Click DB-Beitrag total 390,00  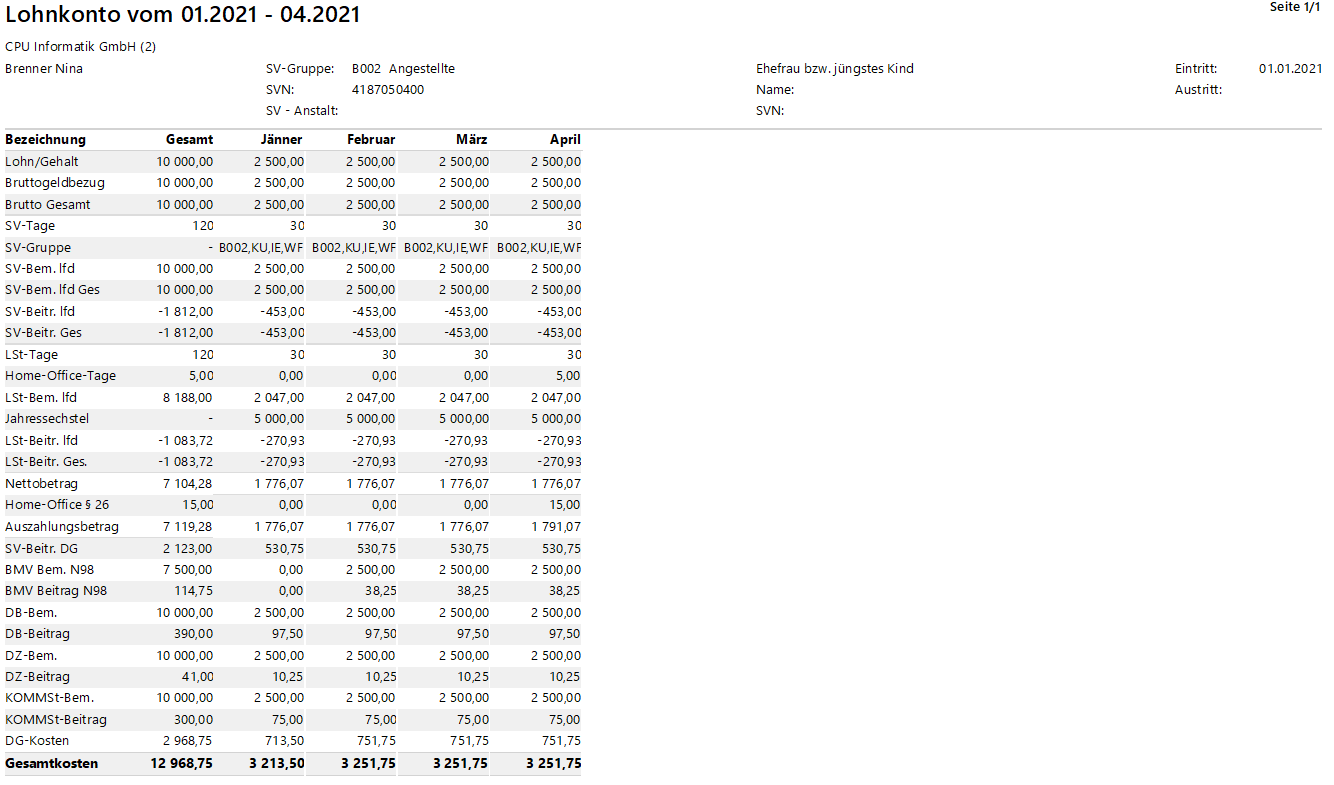[x=194, y=634]
